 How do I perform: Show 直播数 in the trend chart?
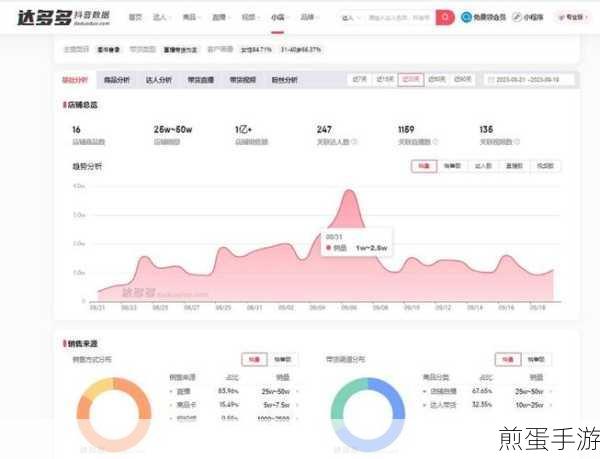(x=514, y=166)
